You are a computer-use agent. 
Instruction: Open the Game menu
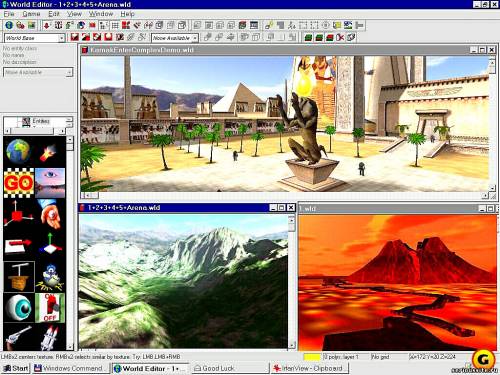pyautogui.click(x=31, y=14)
